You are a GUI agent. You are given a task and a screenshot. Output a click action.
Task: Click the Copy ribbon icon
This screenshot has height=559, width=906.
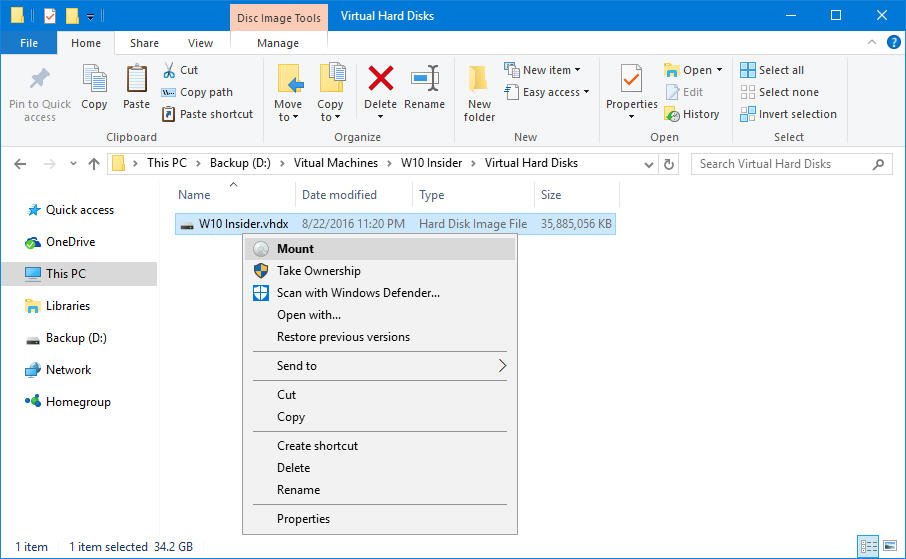click(94, 79)
